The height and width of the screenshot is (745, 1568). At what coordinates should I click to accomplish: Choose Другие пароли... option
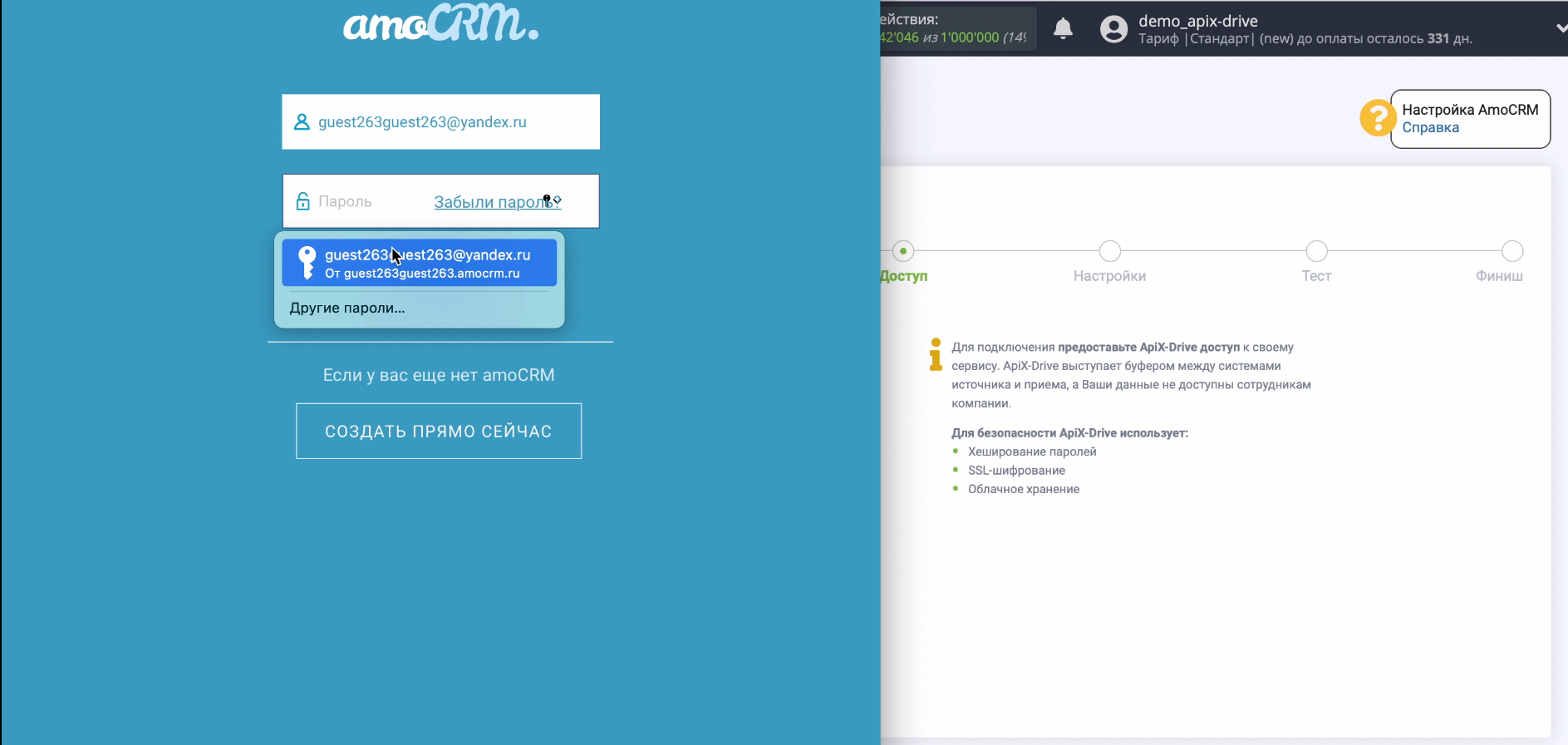[347, 308]
